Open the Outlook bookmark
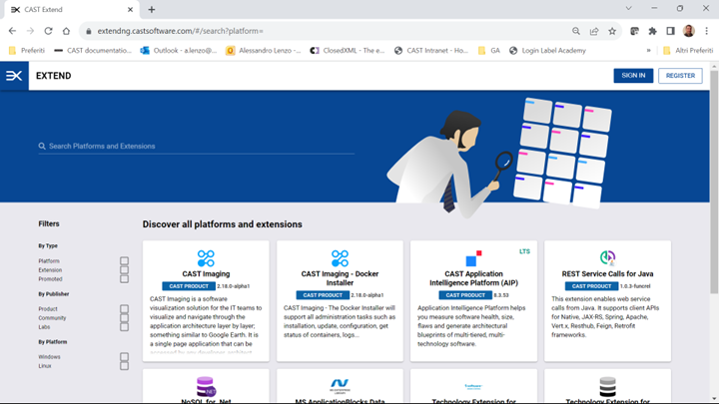This screenshot has height=404, width=719. click(x=179, y=50)
